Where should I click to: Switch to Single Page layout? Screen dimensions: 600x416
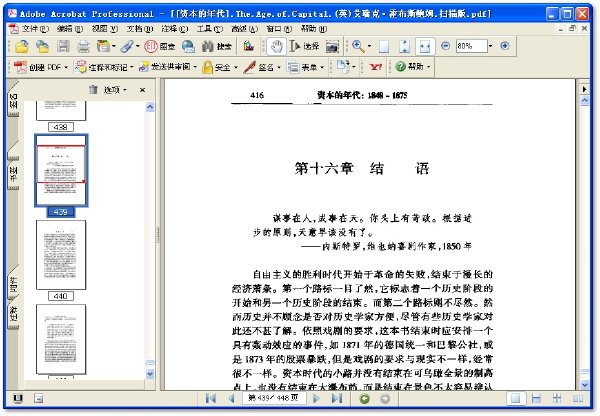(x=515, y=399)
